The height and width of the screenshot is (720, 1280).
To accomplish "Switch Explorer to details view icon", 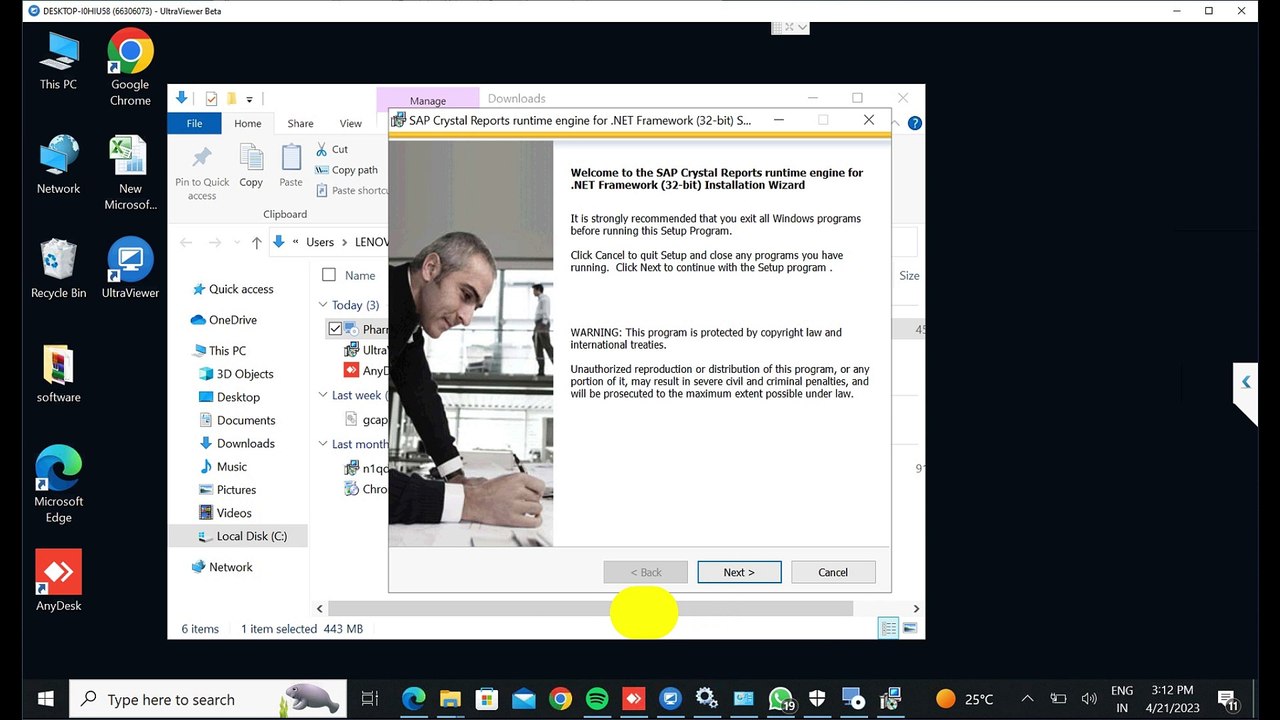I will click(888, 628).
